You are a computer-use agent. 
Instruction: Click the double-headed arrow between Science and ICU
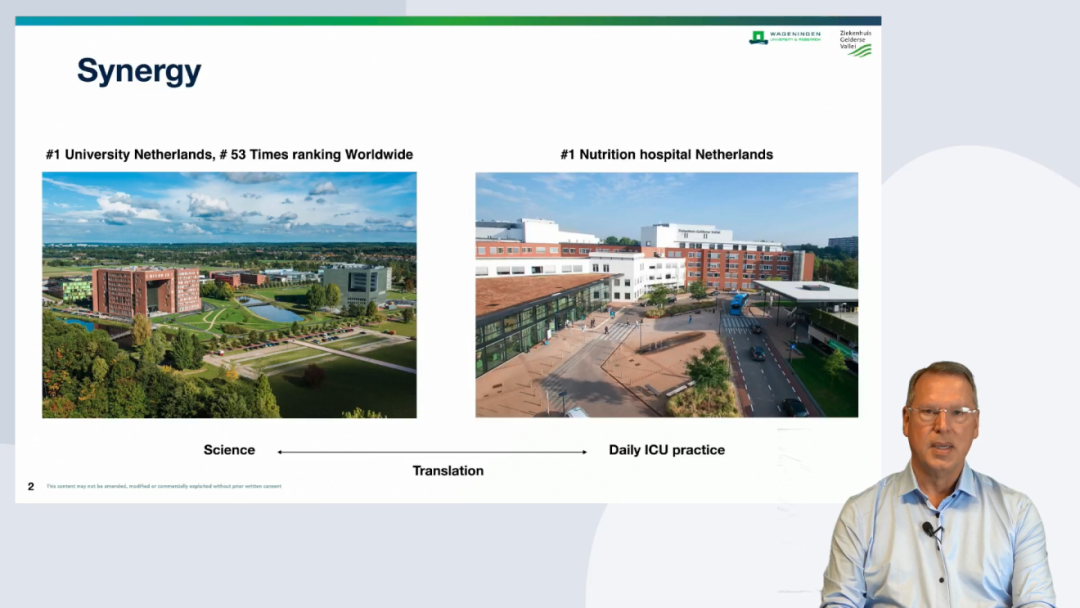point(432,452)
